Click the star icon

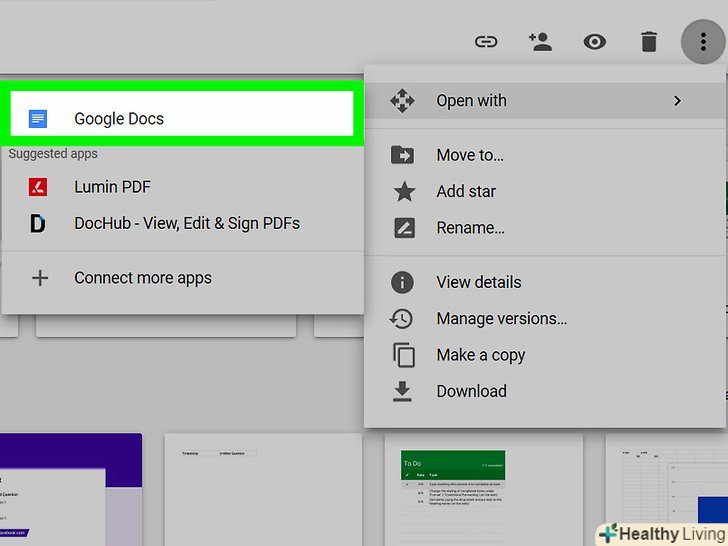click(x=404, y=191)
